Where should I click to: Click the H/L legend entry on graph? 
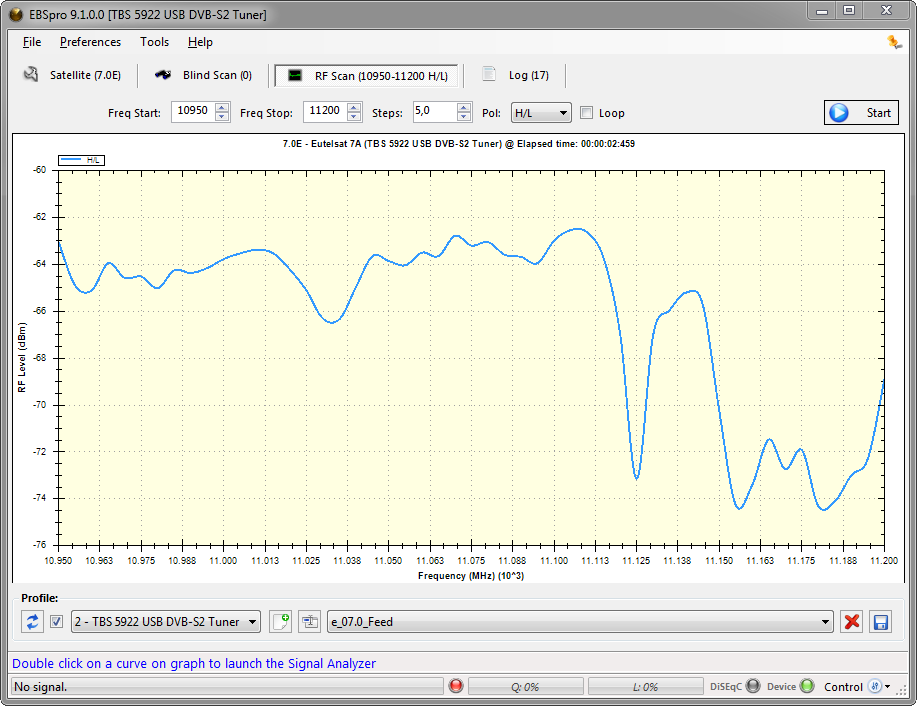pyautogui.click(x=81, y=160)
